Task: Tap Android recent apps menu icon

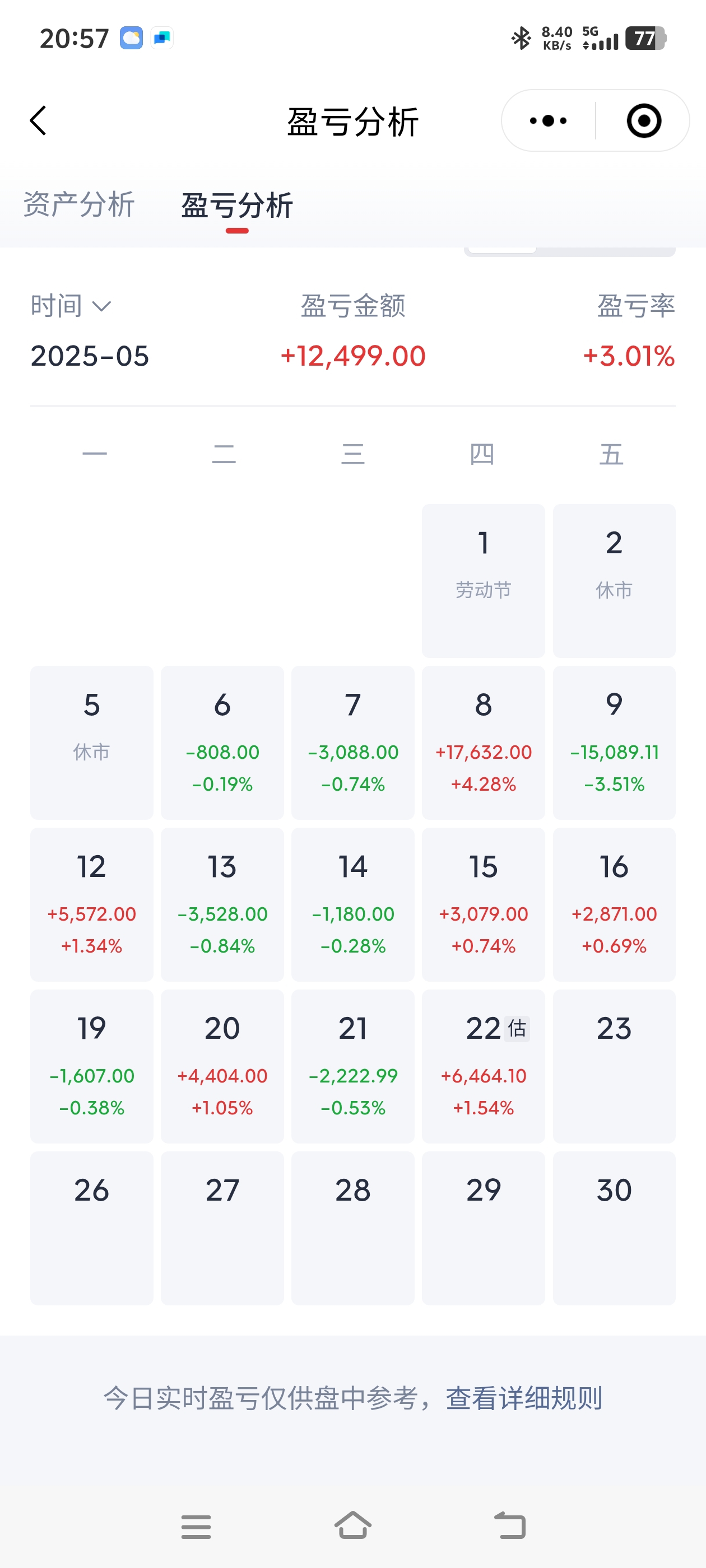Action: click(x=196, y=1527)
